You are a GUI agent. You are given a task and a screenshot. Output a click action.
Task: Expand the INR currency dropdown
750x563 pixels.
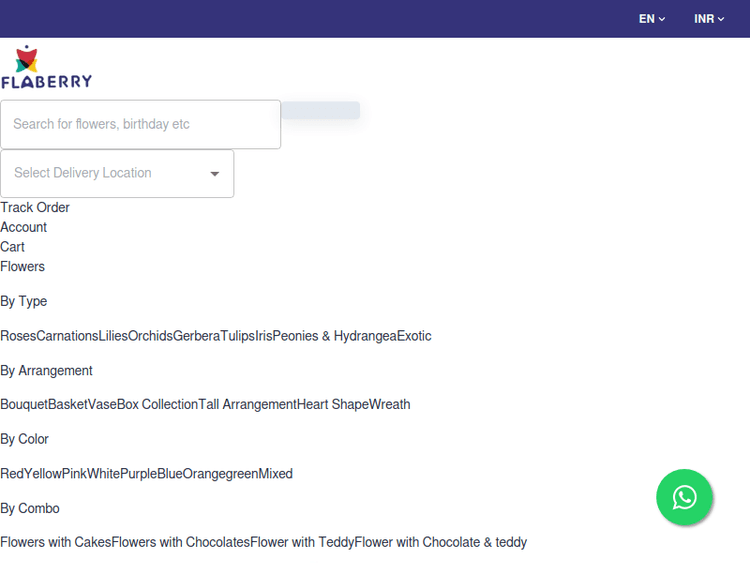pyautogui.click(x=709, y=19)
